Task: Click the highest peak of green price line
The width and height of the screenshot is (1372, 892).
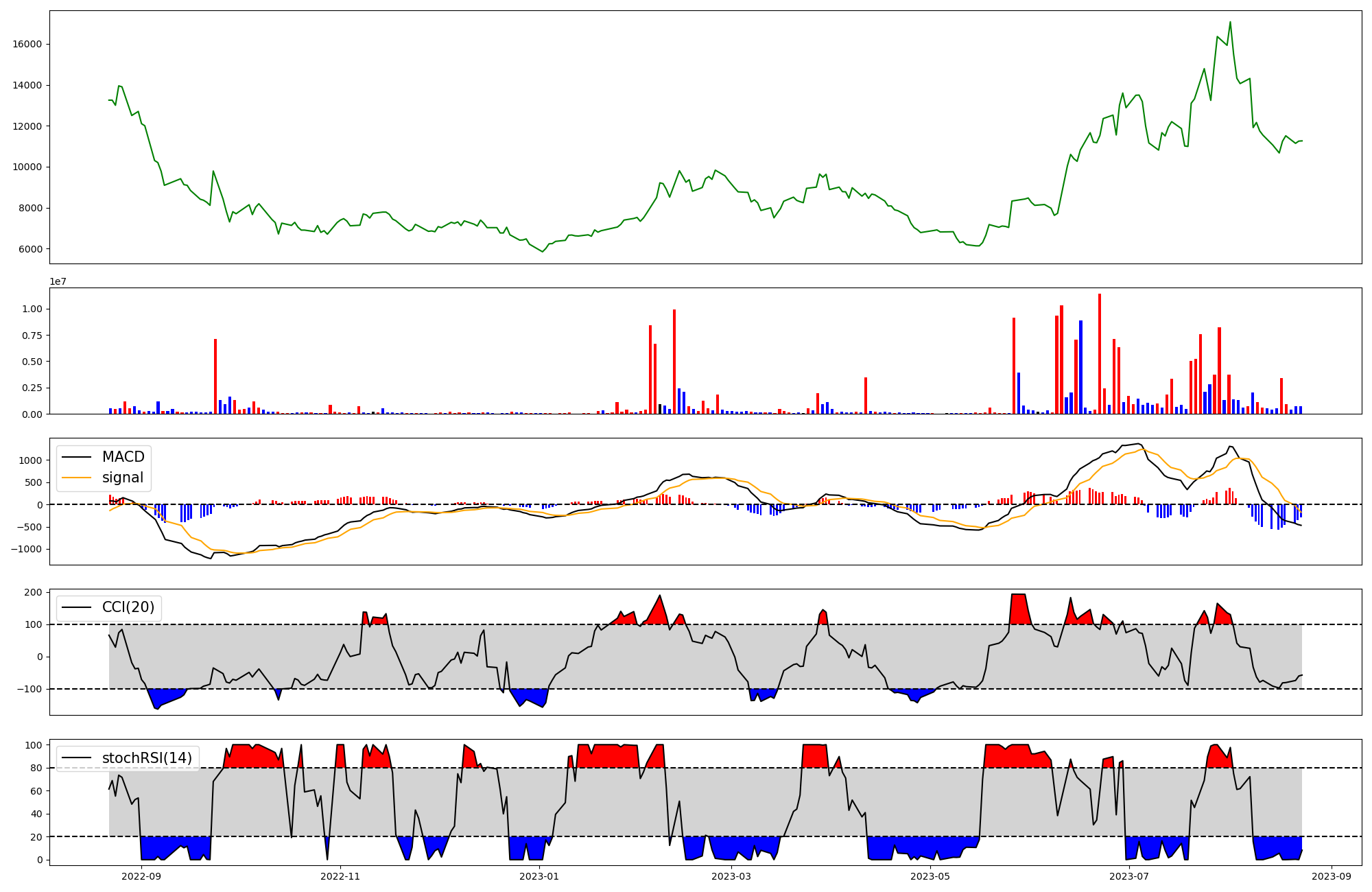Action: pyautogui.click(x=1230, y=23)
